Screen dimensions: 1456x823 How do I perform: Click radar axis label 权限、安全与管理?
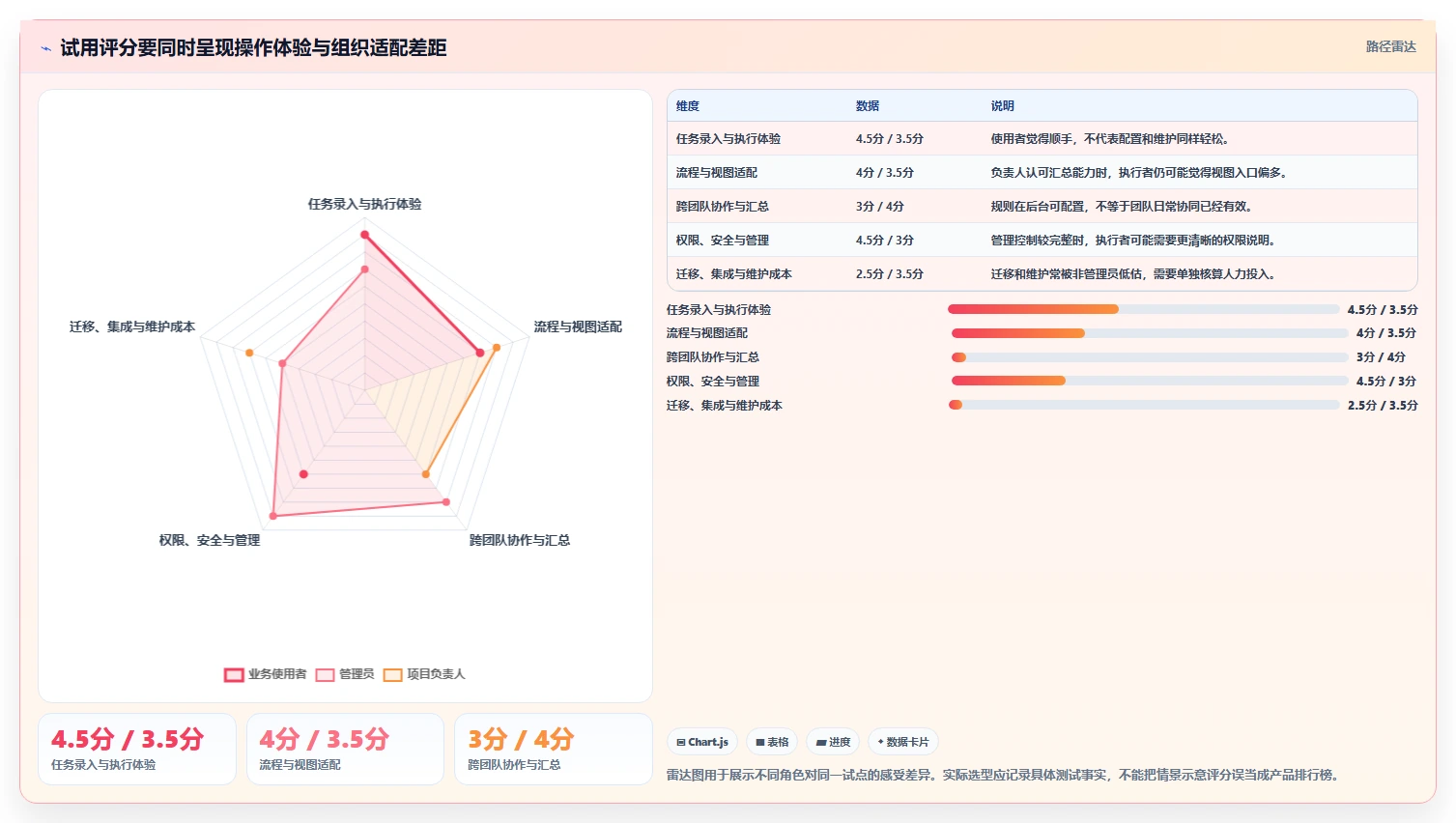(210, 540)
